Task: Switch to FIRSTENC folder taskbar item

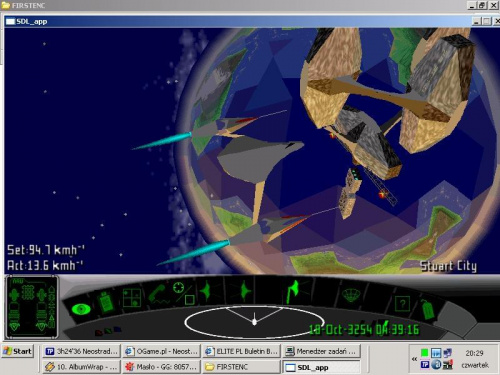Action: (x=242, y=367)
